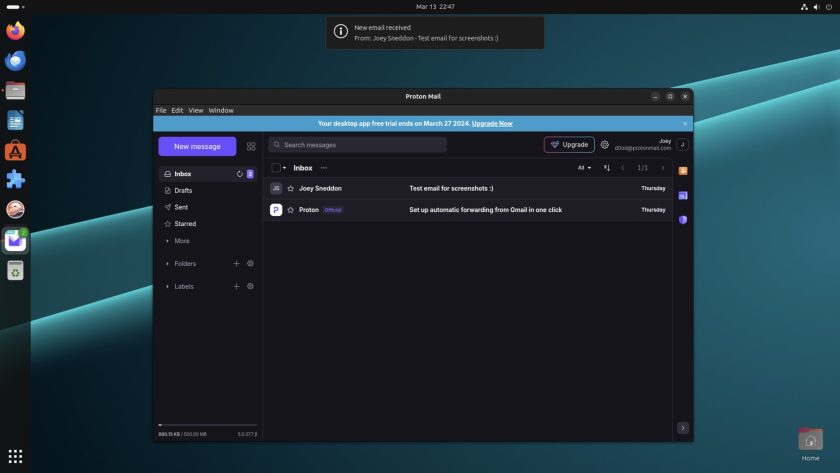Tick the select all messages checkbox
840x473 pixels.
(276, 168)
